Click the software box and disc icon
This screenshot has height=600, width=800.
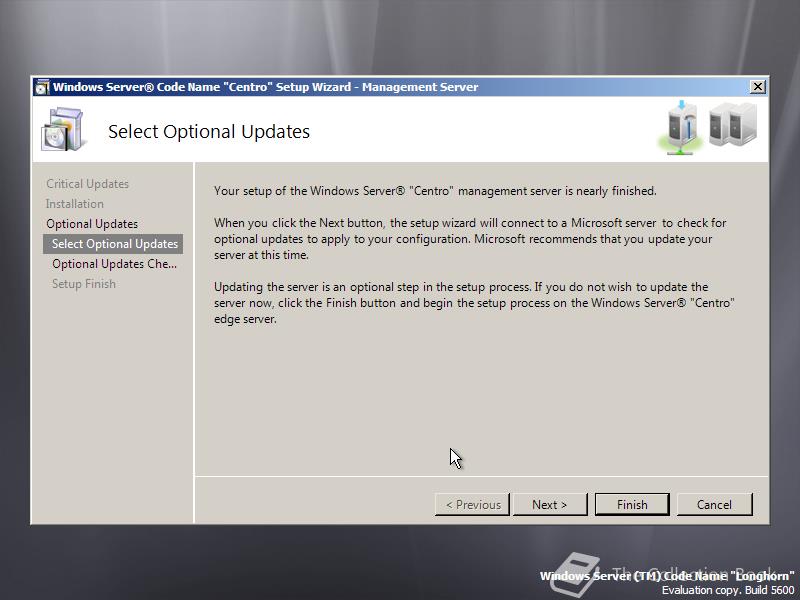(x=62, y=129)
